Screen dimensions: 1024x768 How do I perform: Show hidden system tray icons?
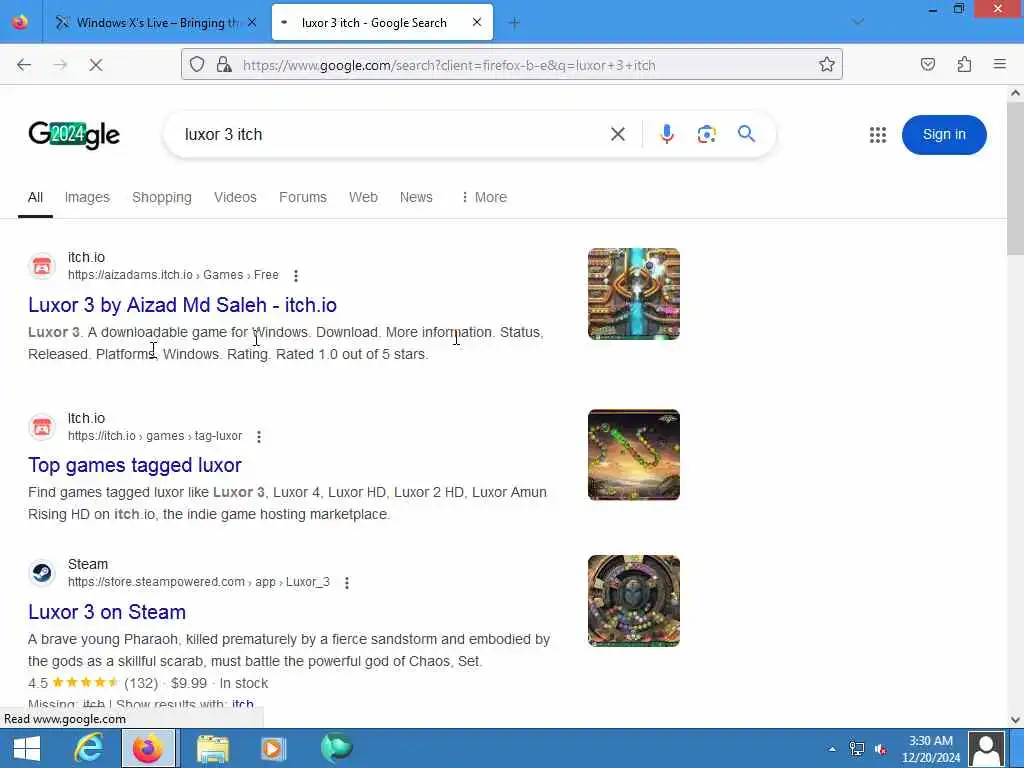point(832,749)
